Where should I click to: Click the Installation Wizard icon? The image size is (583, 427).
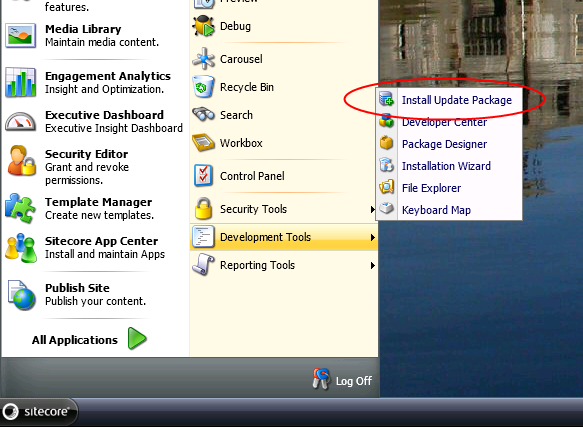pos(387,165)
